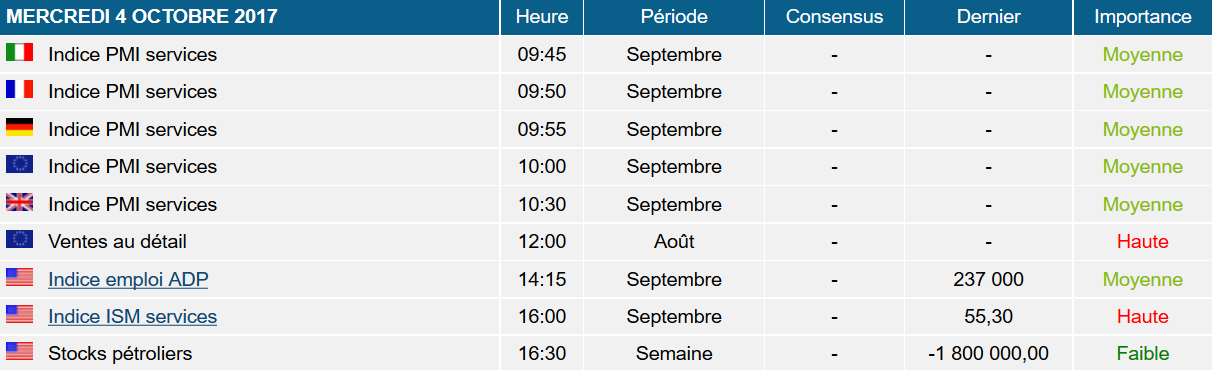Click the US flag beside Indice ISM services
This screenshot has height=370, width=1212.
point(20,314)
